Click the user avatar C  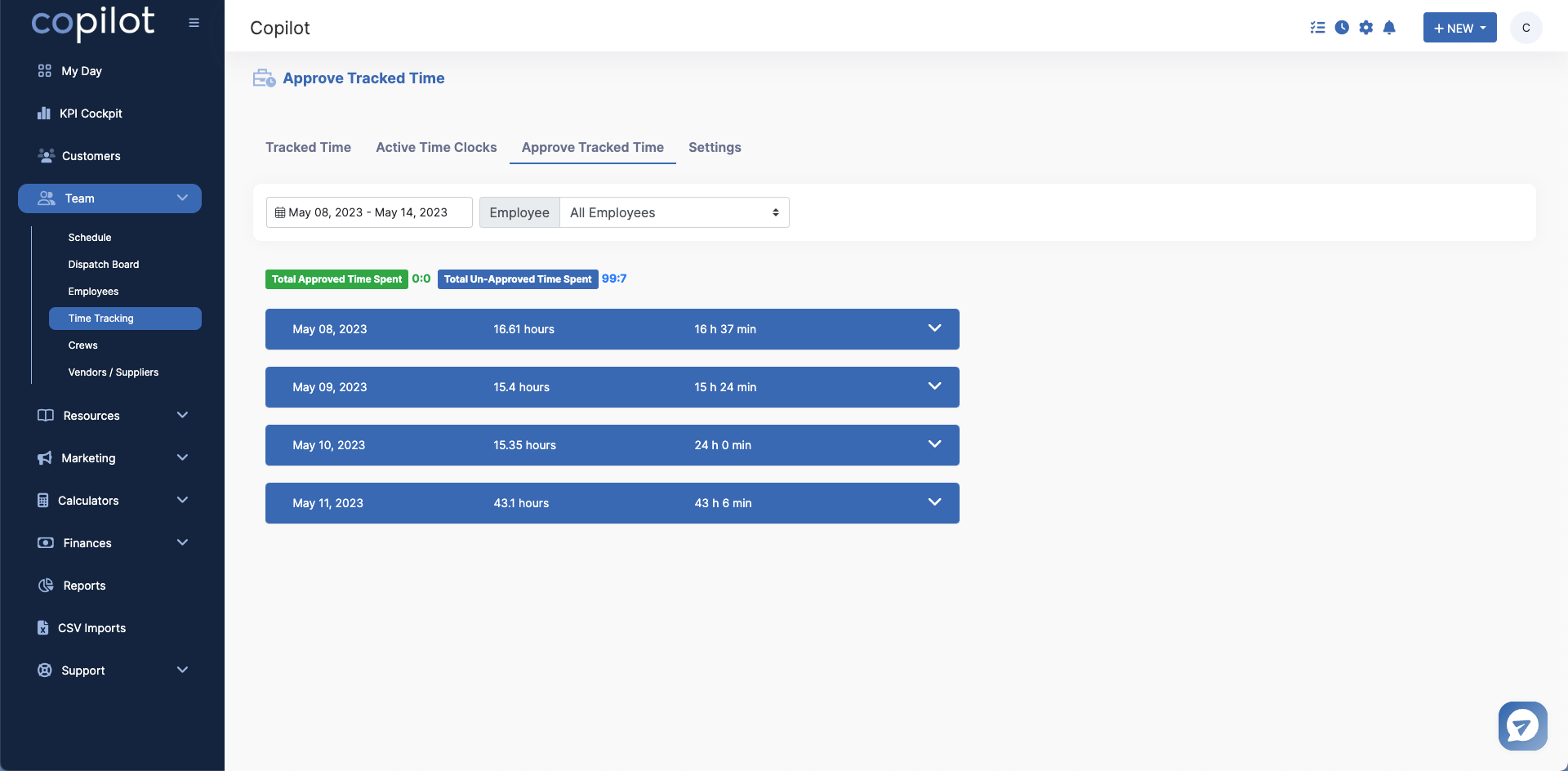click(x=1526, y=28)
